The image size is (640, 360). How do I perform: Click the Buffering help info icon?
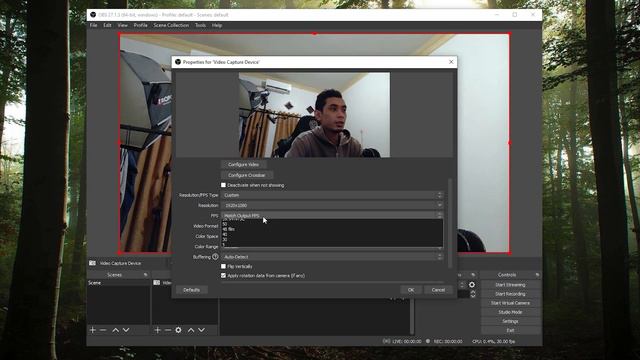pyautogui.click(x=215, y=257)
